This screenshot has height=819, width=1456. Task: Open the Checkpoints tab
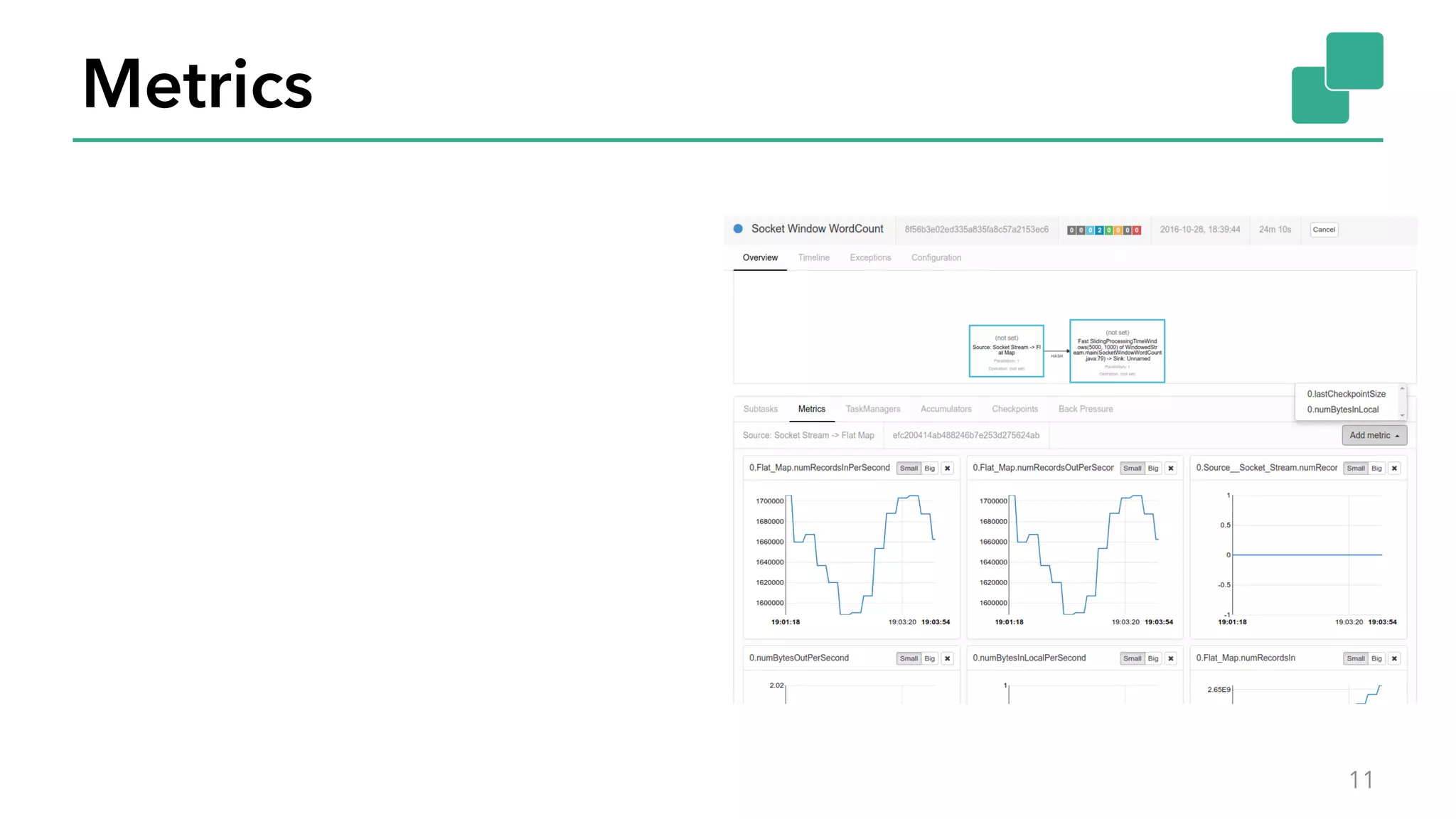click(x=1015, y=409)
